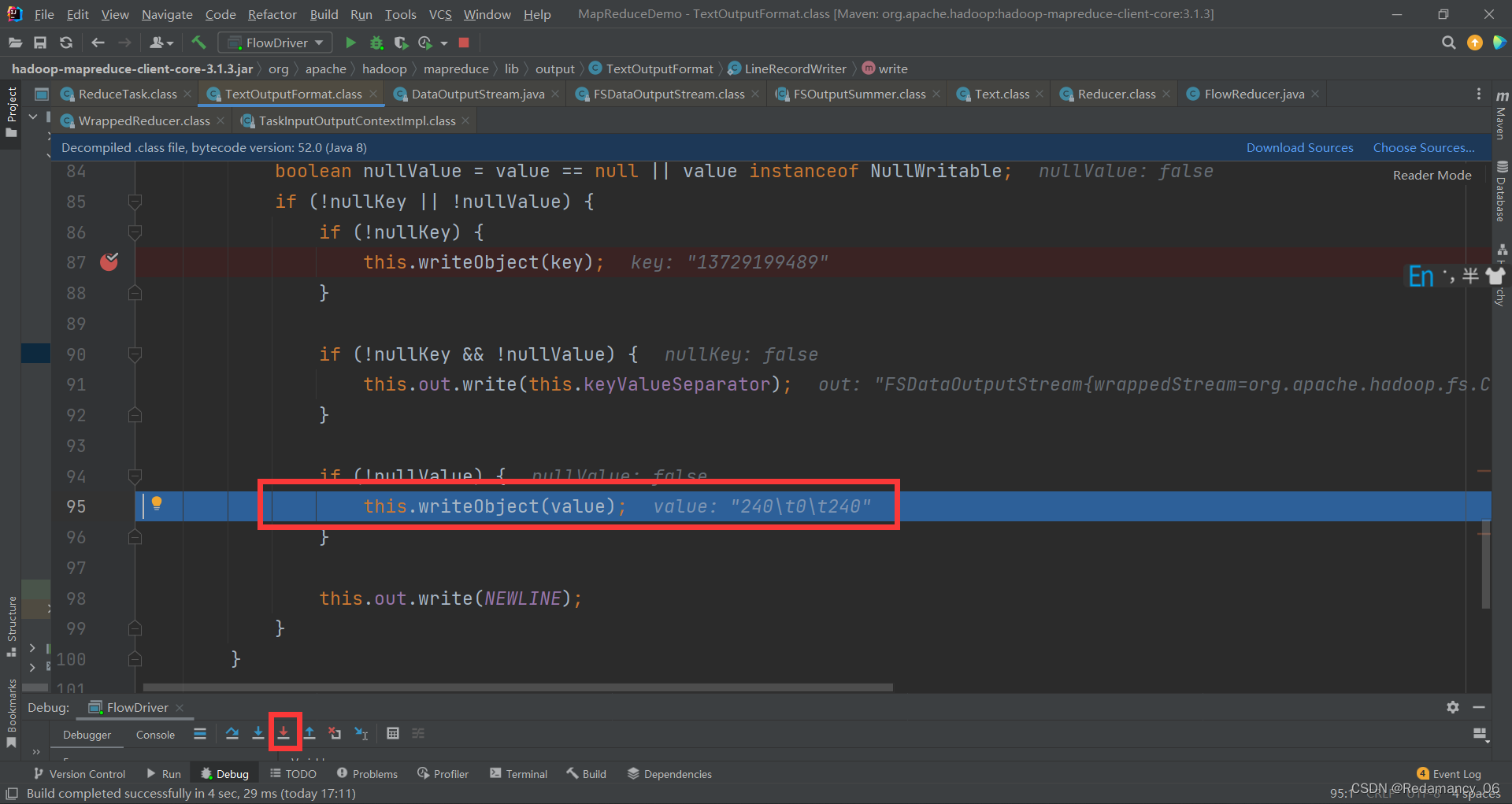Toggle the Project tool window stripe
The height and width of the screenshot is (804, 1512).
12,112
